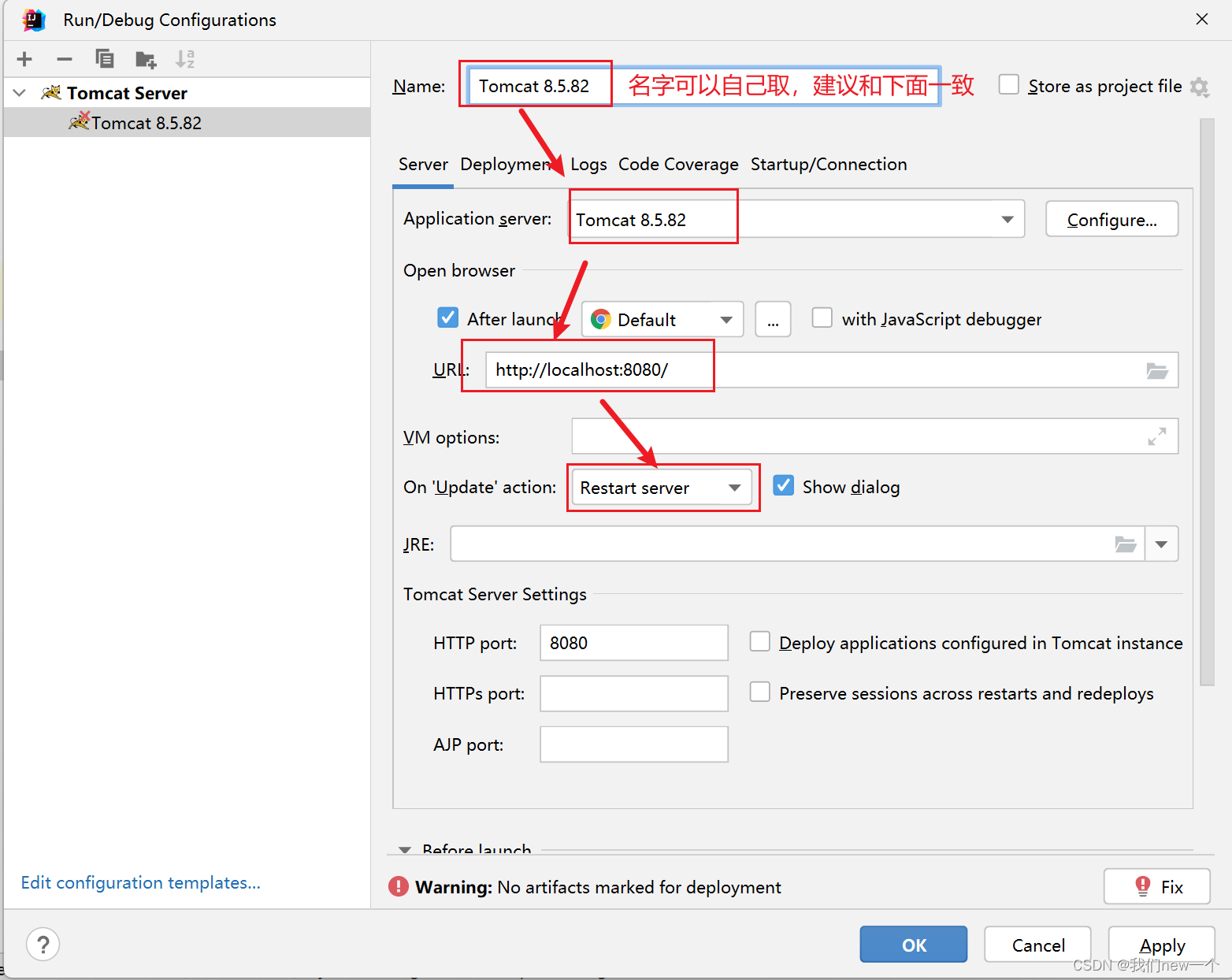Enable with JavaScript debugger checkbox

tap(822, 317)
